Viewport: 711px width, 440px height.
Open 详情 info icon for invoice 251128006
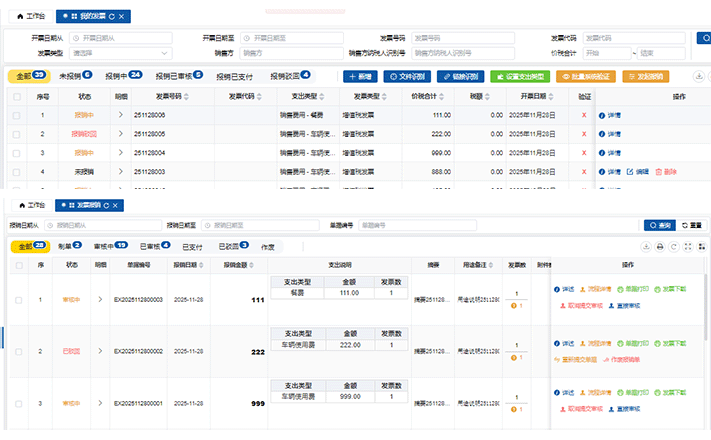(x=603, y=115)
